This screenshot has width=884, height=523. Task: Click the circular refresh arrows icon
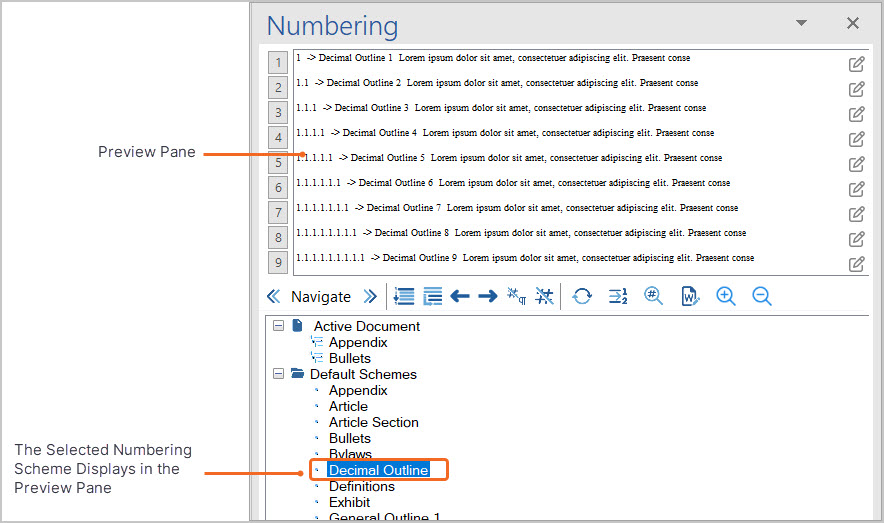coord(582,296)
